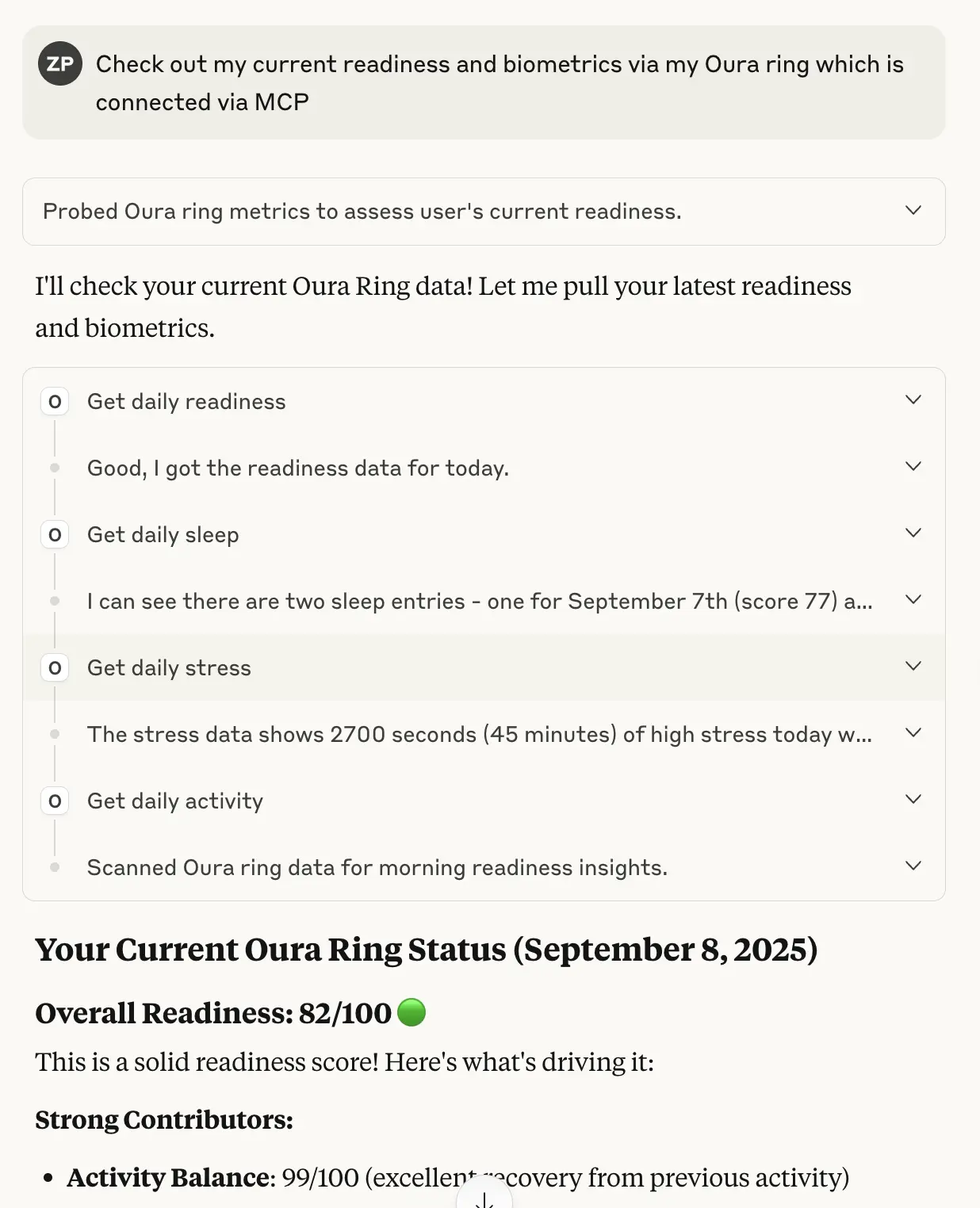Click the ZP user avatar icon
Image resolution: width=980 pixels, height=1208 pixels.
tap(59, 63)
